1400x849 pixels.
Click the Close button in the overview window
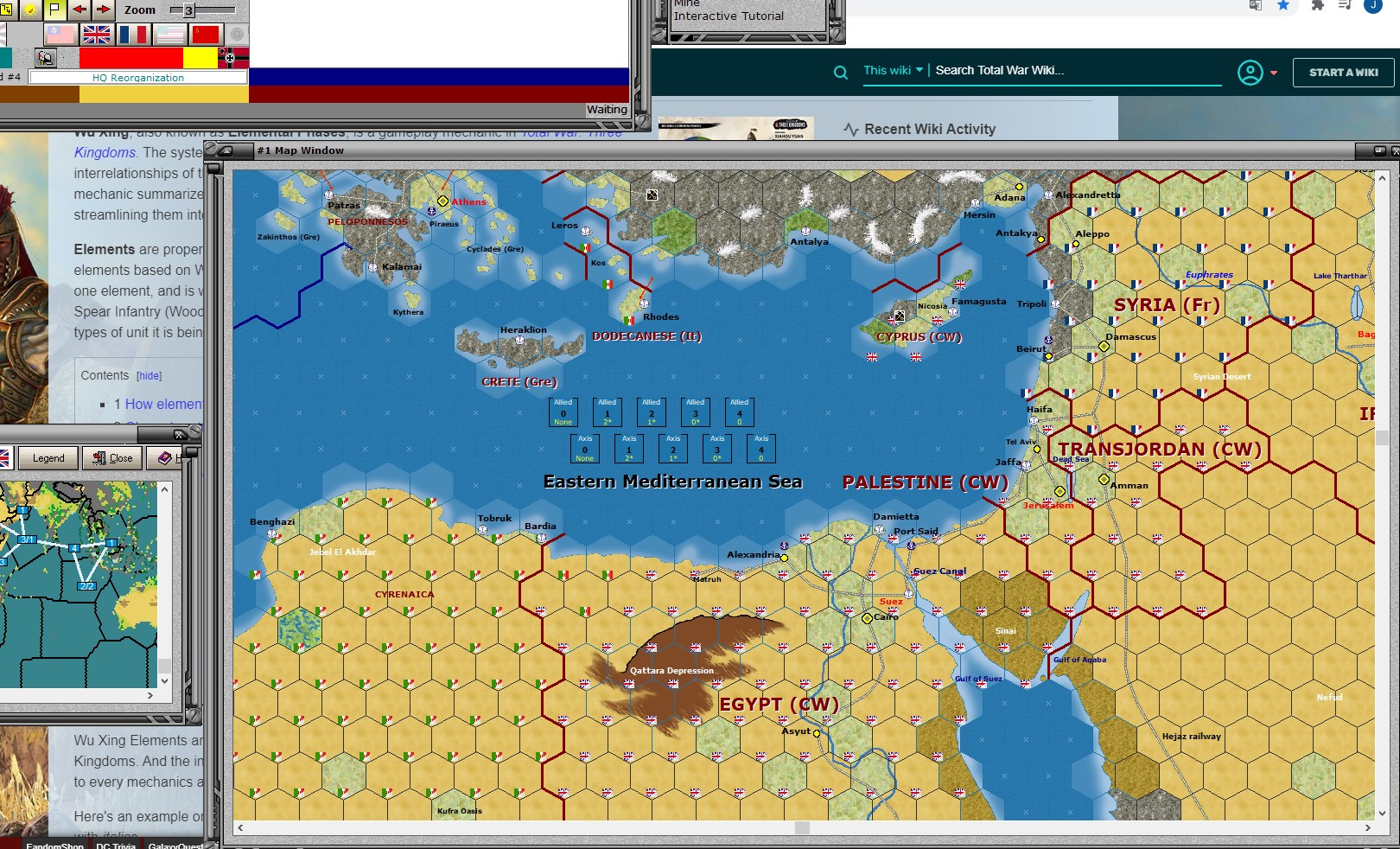point(113,458)
